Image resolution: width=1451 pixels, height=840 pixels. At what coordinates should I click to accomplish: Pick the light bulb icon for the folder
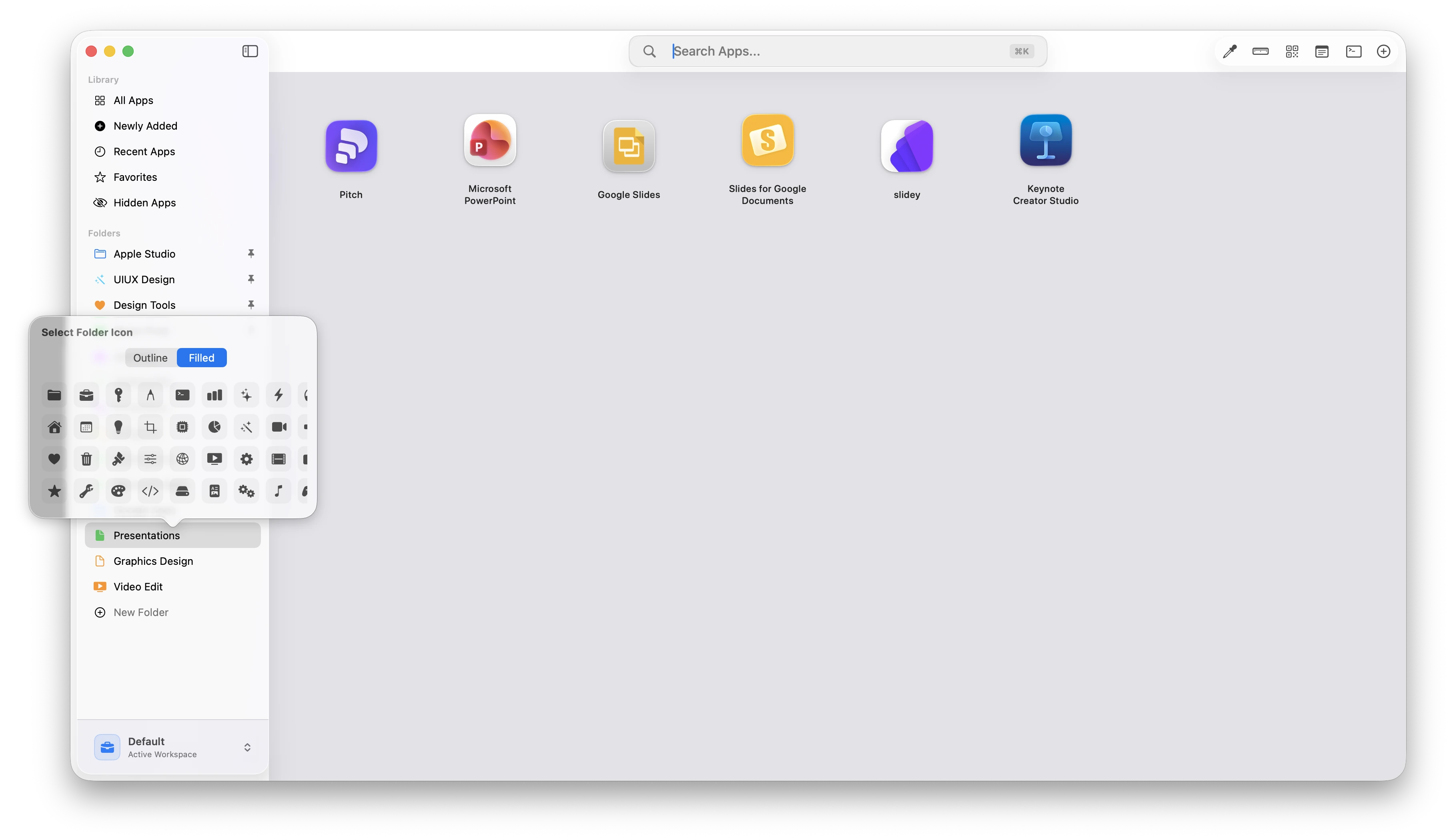[x=118, y=427]
